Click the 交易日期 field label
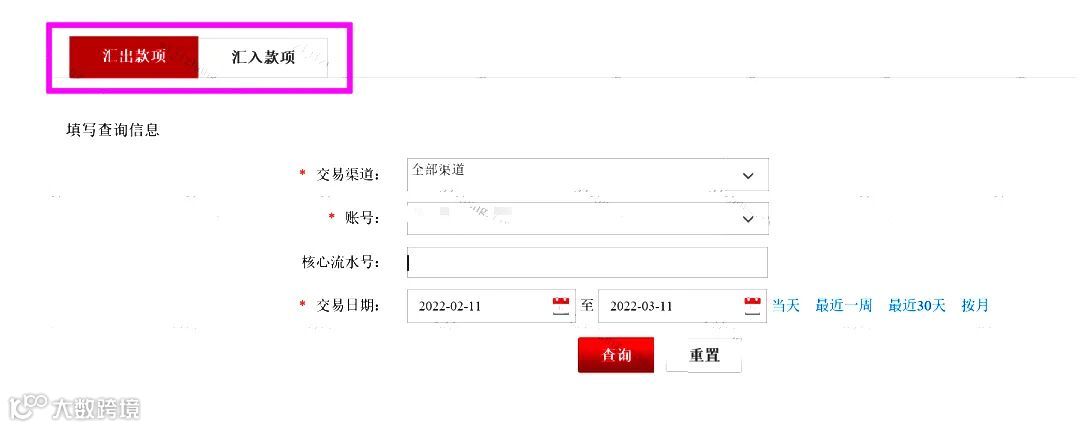Image resolution: width=1080 pixels, height=428 pixels. pyautogui.click(x=348, y=305)
